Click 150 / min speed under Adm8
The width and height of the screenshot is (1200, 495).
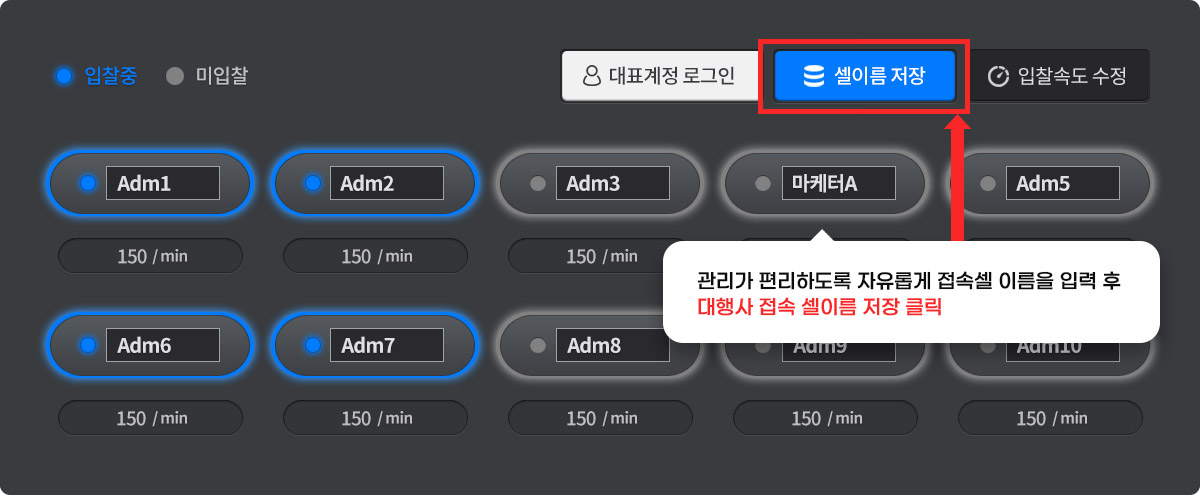click(601, 418)
